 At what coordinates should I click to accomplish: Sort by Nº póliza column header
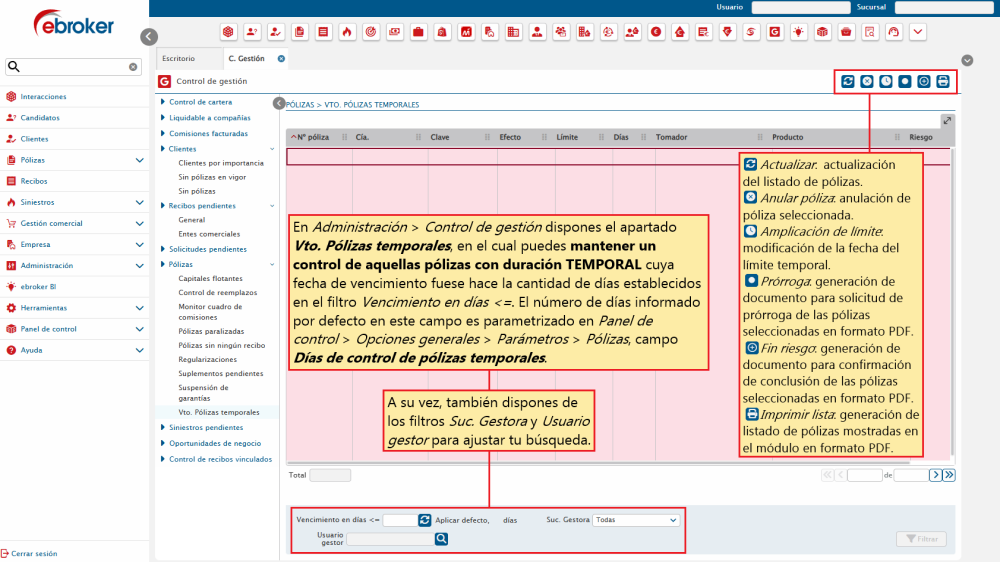[313, 137]
